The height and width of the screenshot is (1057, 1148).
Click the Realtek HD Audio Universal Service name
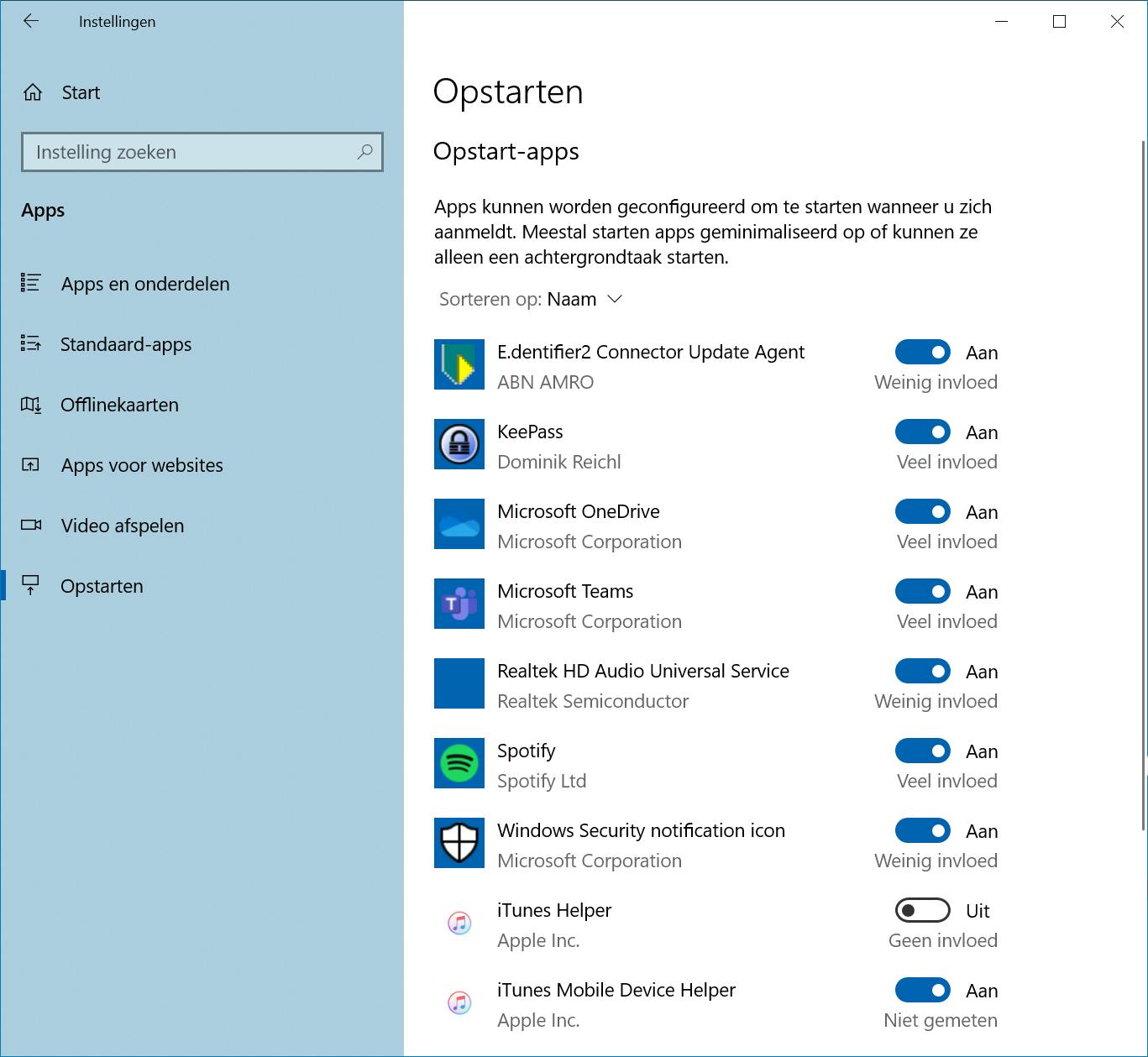point(643,671)
